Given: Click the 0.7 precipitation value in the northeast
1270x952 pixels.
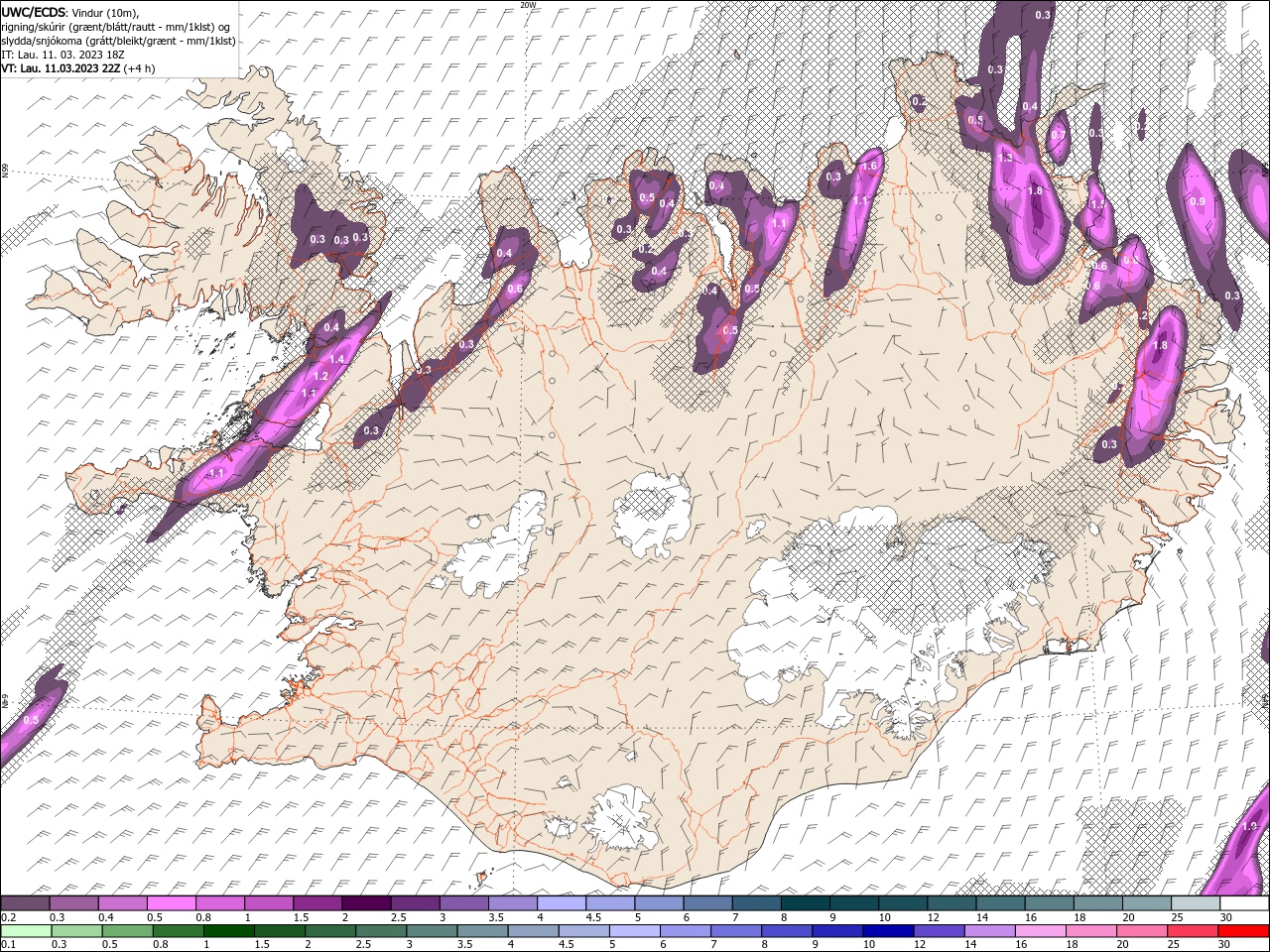Looking at the screenshot, I should pyautogui.click(x=1058, y=135).
